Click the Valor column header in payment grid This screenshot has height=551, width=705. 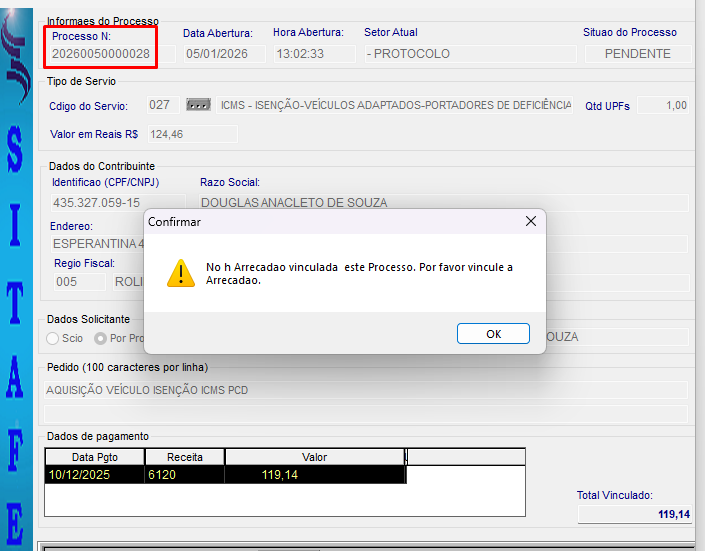(314, 457)
